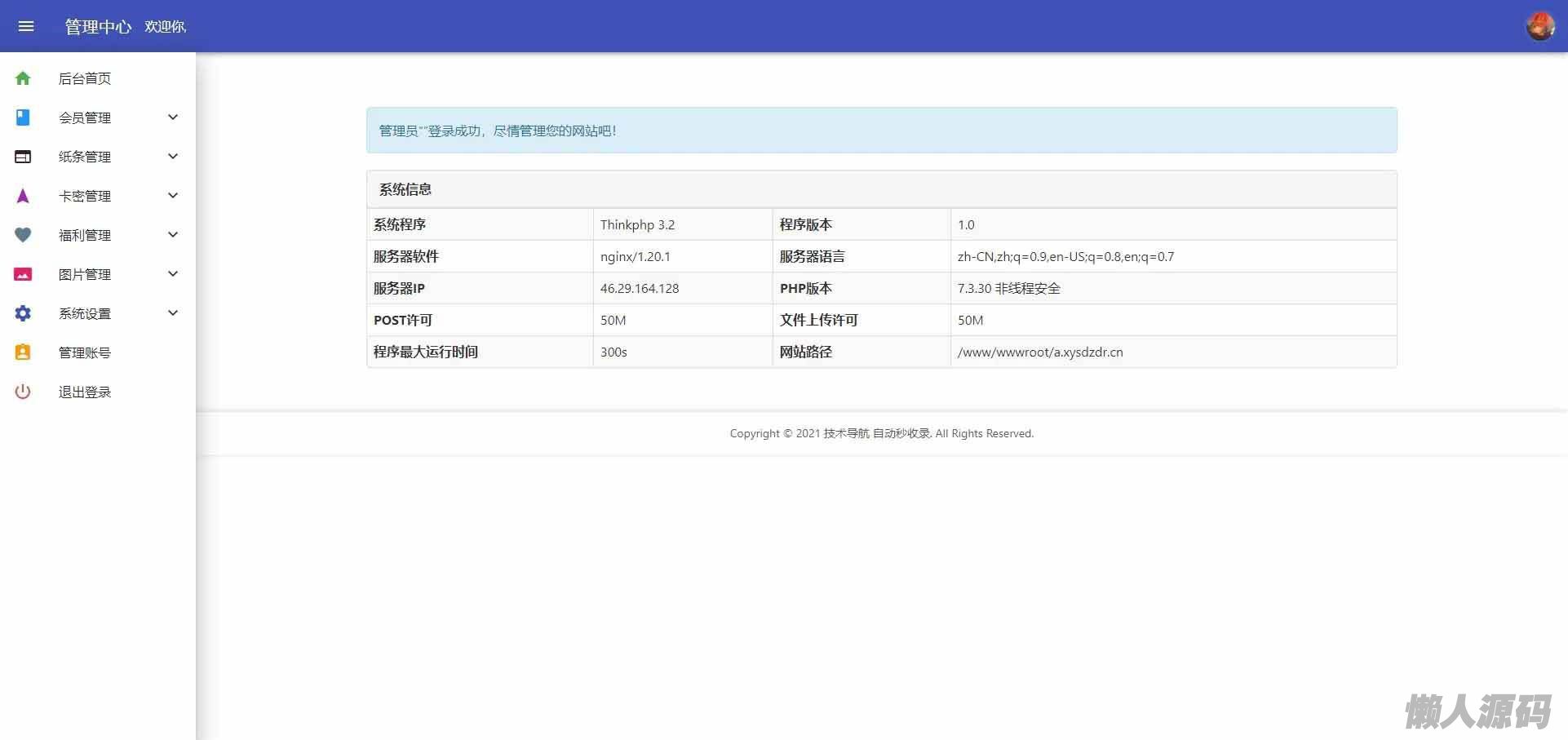Click the heart welfare icon
Image resolution: width=1568 pixels, height=740 pixels.
point(23,235)
